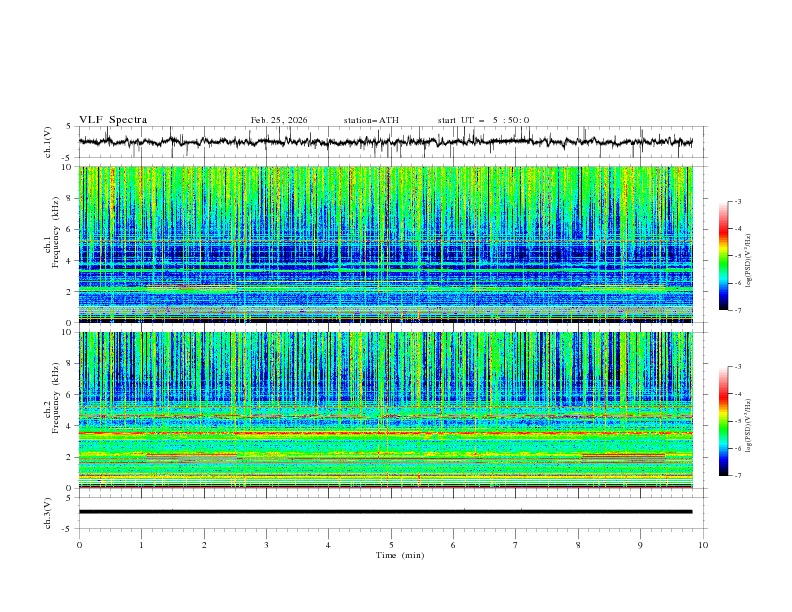The image size is (792, 612).
Task: Click Time axis tick label "10"
Action: (703, 545)
